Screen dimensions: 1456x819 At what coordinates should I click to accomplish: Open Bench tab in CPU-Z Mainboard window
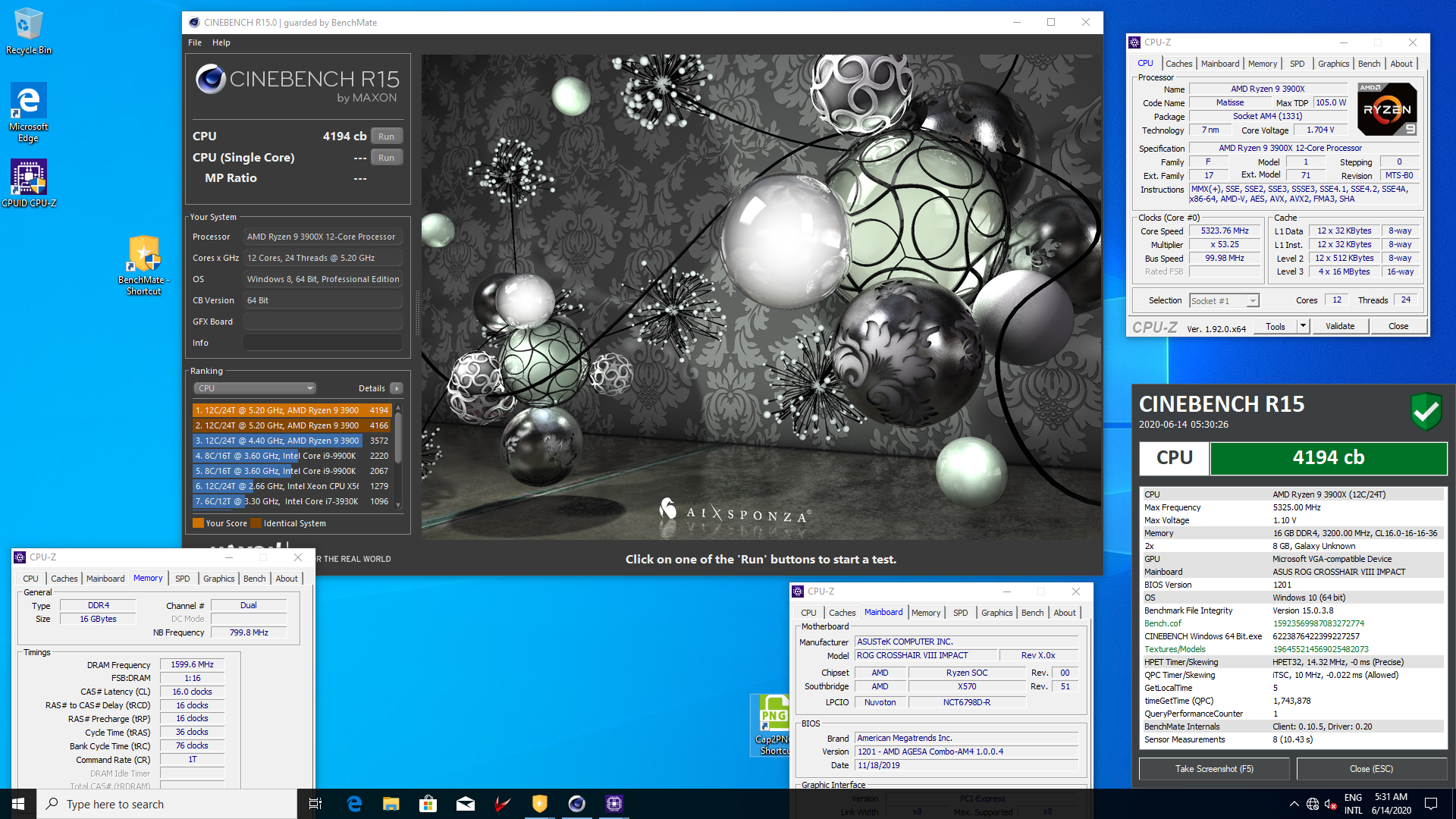(x=1032, y=613)
